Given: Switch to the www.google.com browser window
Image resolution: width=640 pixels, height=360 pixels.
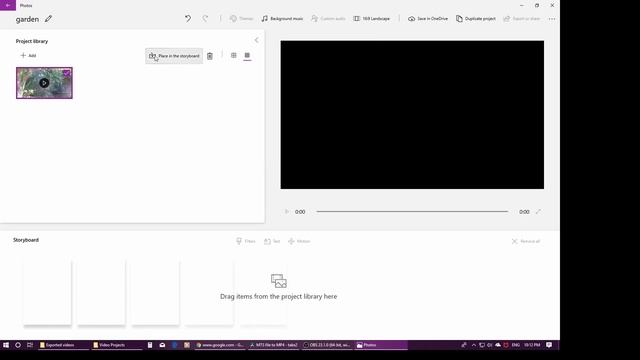Looking at the screenshot, I should tap(220, 345).
